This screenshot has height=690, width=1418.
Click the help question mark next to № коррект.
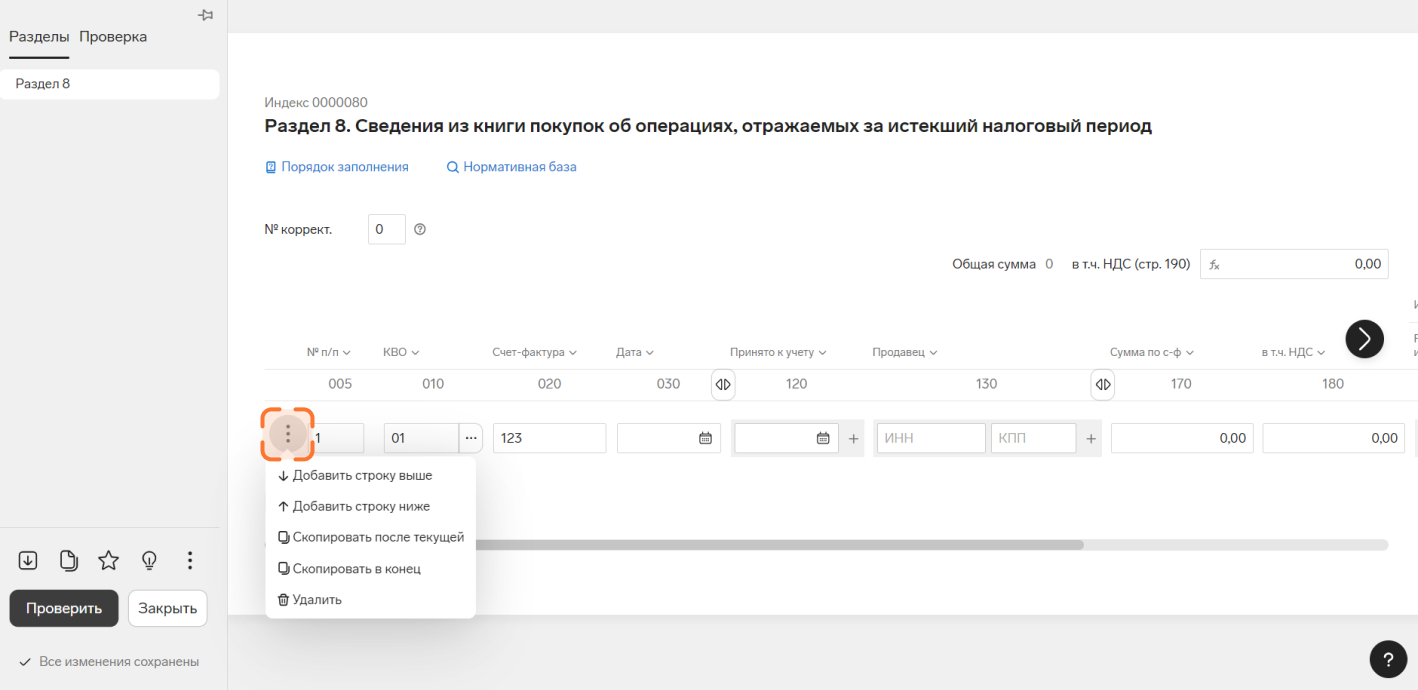click(x=420, y=229)
